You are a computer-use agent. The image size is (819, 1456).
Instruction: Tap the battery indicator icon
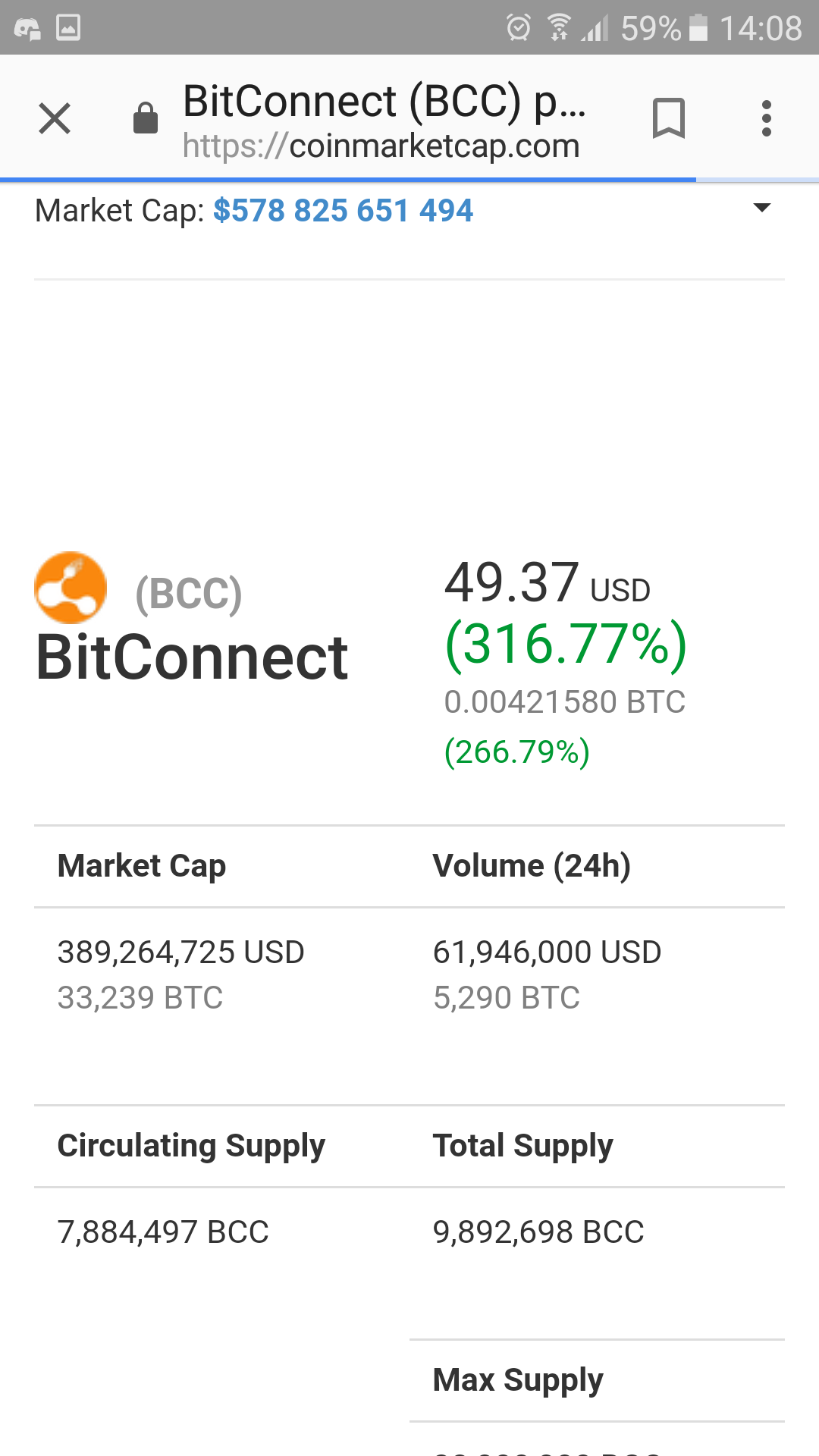698,28
